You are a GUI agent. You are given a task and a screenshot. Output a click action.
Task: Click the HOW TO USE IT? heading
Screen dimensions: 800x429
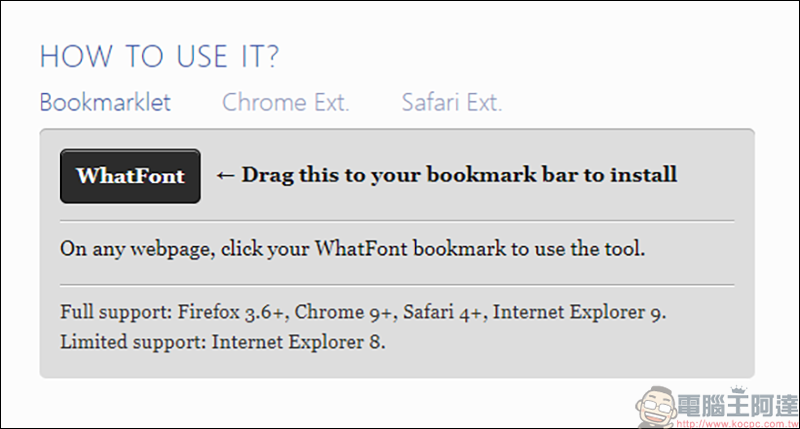(x=160, y=56)
